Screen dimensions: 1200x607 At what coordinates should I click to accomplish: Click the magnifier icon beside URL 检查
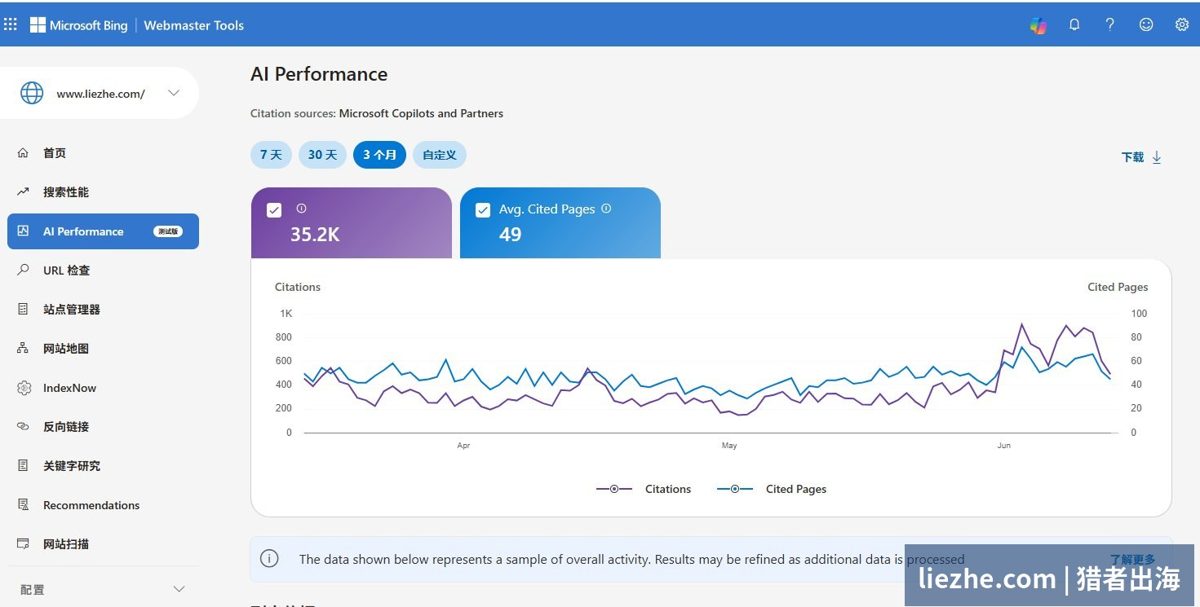[23, 270]
